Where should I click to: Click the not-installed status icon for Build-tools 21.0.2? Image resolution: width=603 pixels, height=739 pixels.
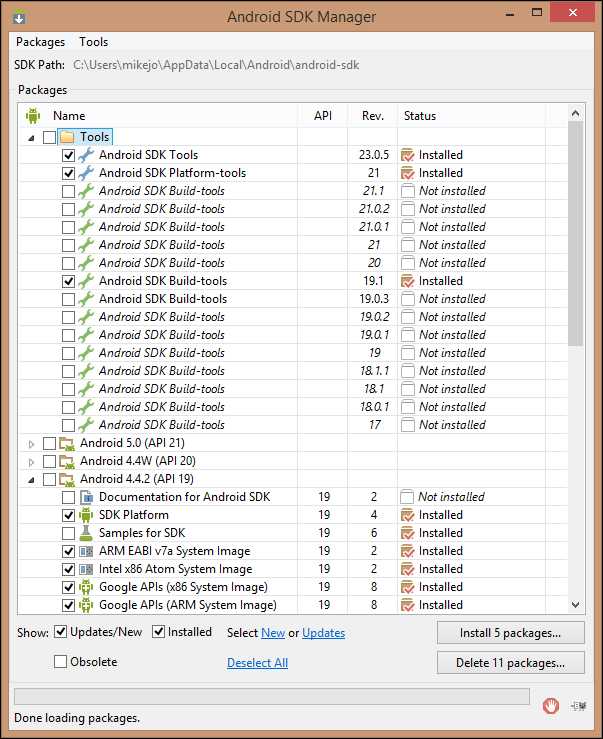(x=407, y=209)
